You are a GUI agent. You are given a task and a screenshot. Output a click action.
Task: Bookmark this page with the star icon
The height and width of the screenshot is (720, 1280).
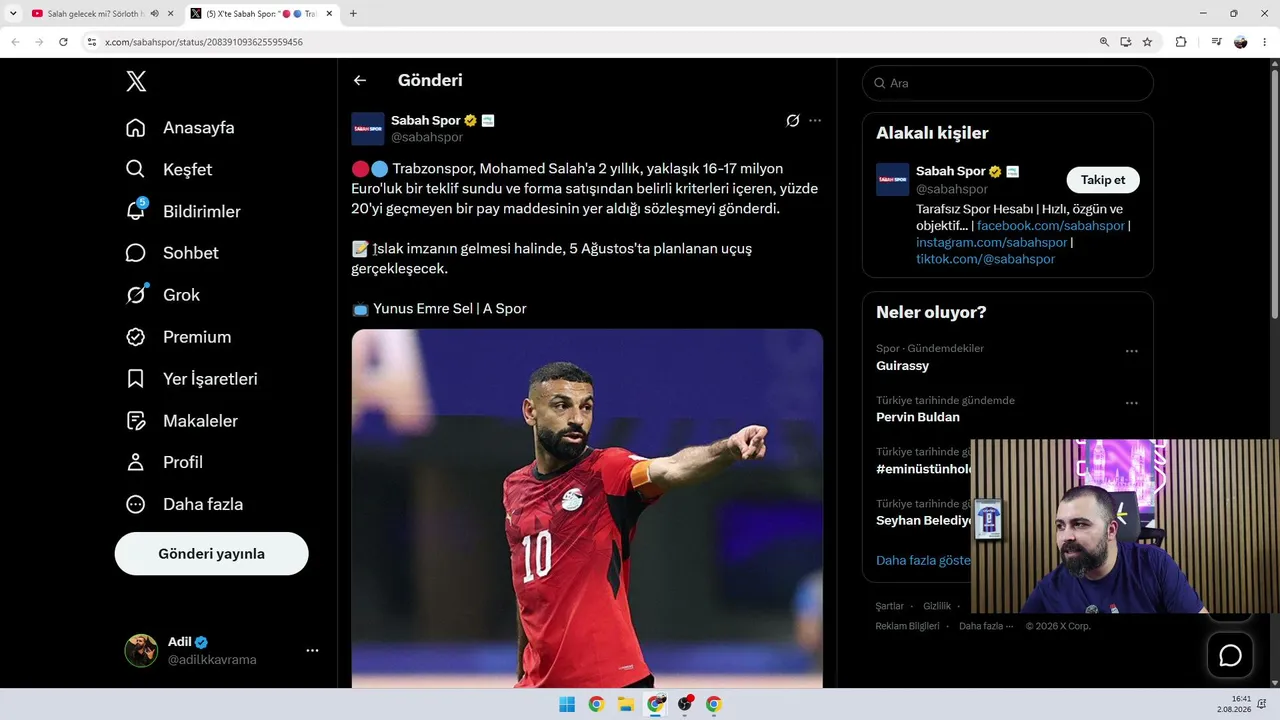(x=1147, y=42)
